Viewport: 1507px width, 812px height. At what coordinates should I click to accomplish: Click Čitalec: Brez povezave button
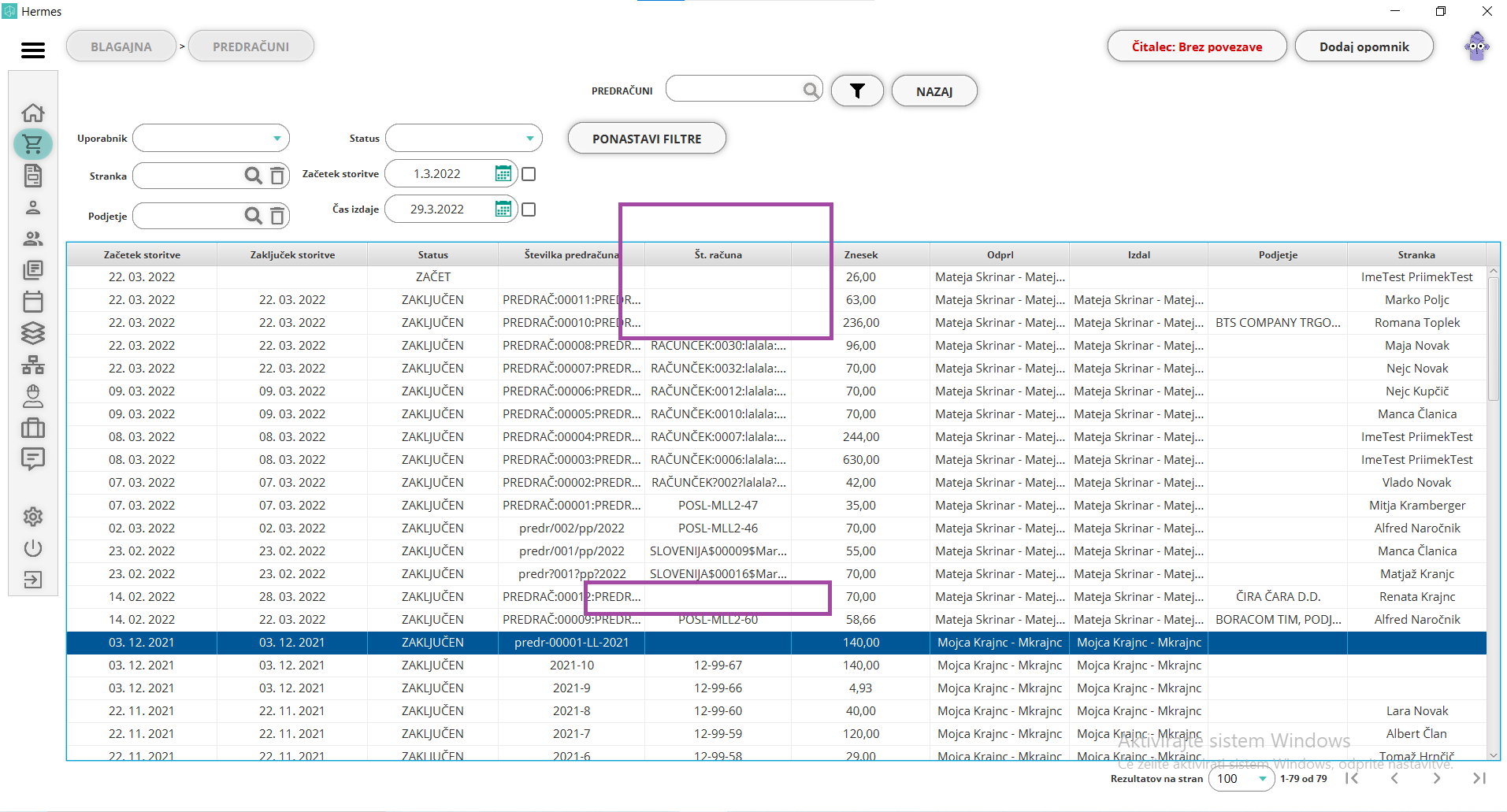point(1197,46)
